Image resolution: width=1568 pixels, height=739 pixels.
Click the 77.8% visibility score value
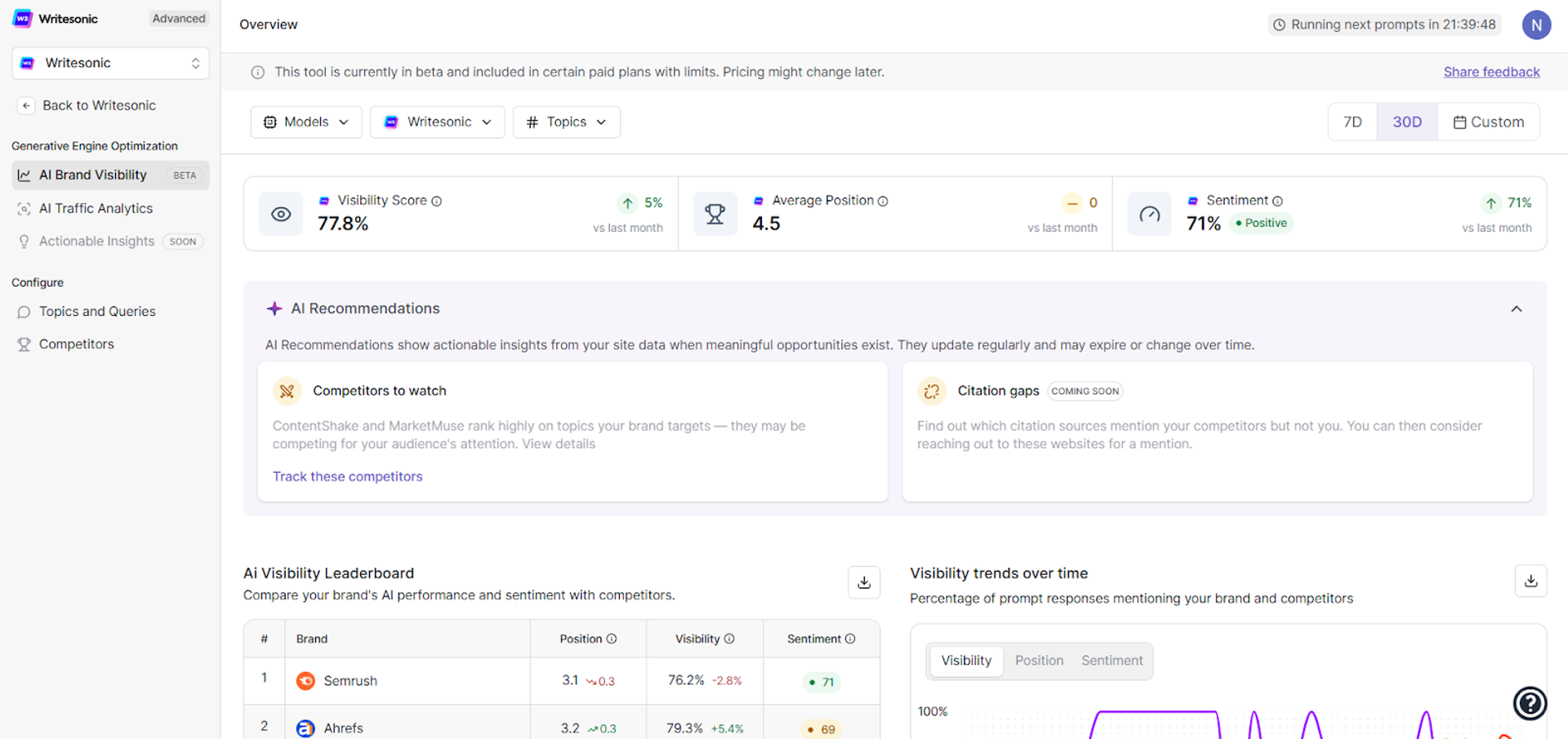343,224
